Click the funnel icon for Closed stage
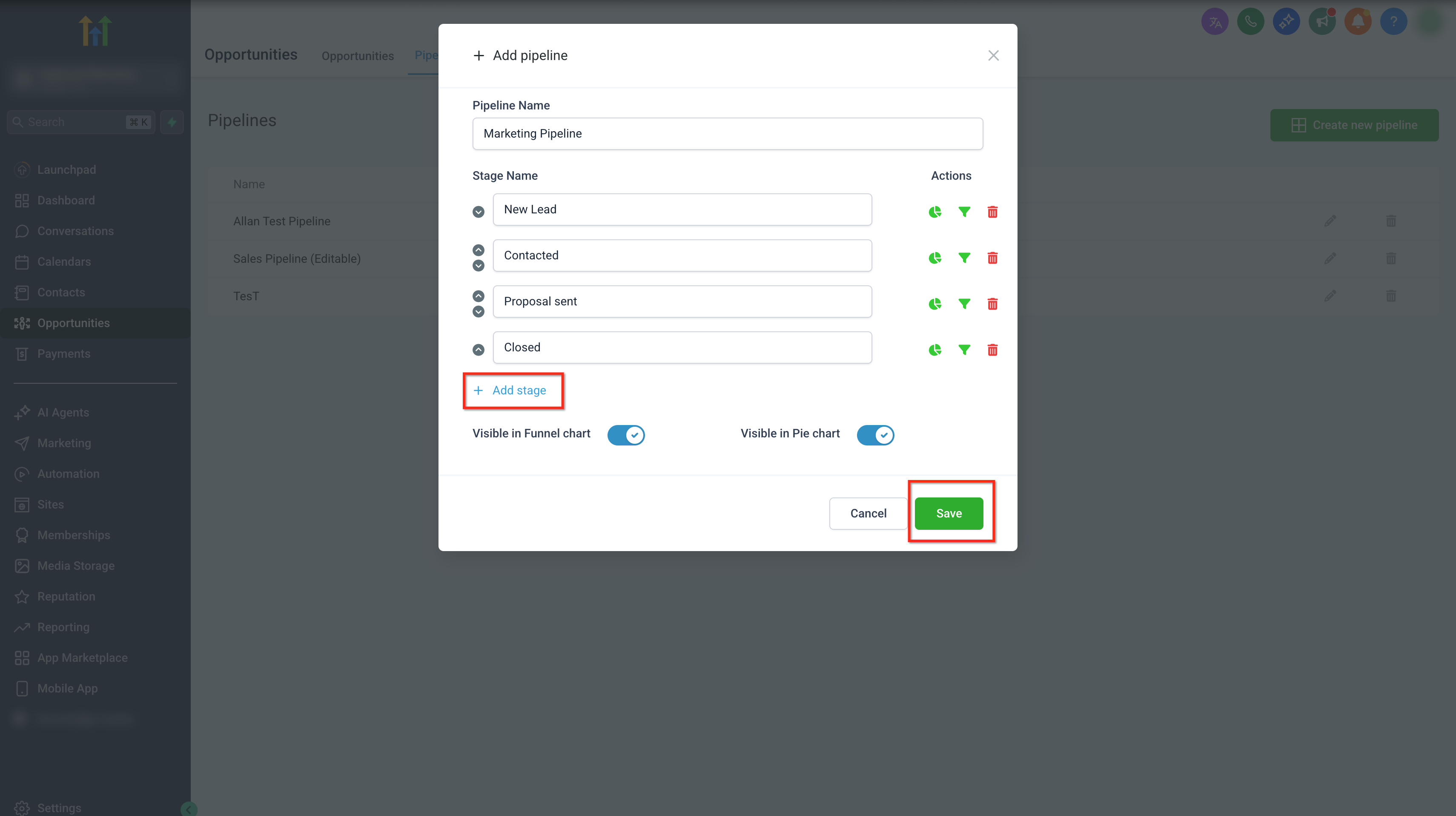 tap(964, 350)
